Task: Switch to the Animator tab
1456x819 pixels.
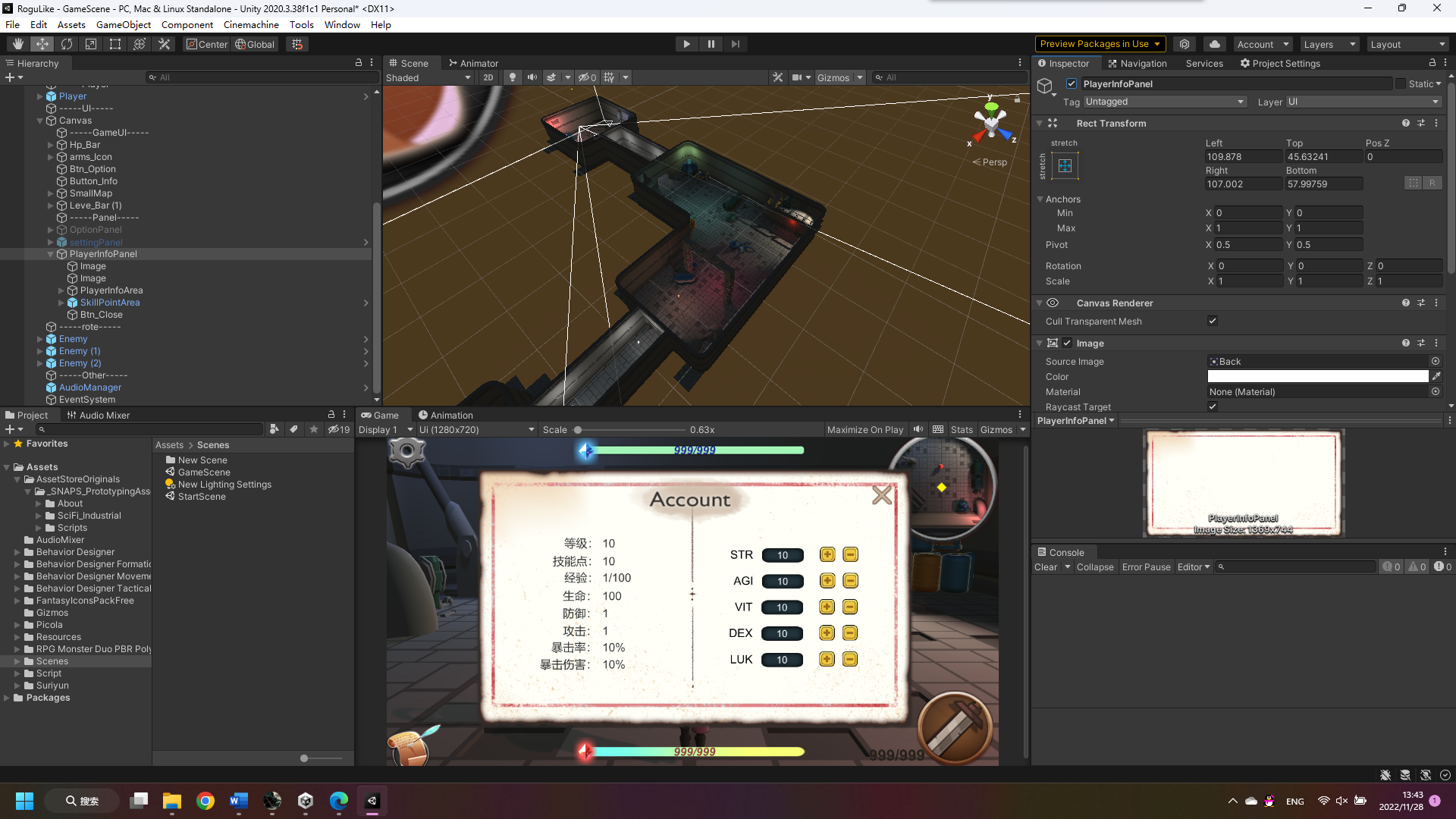Action: click(x=473, y=63)
